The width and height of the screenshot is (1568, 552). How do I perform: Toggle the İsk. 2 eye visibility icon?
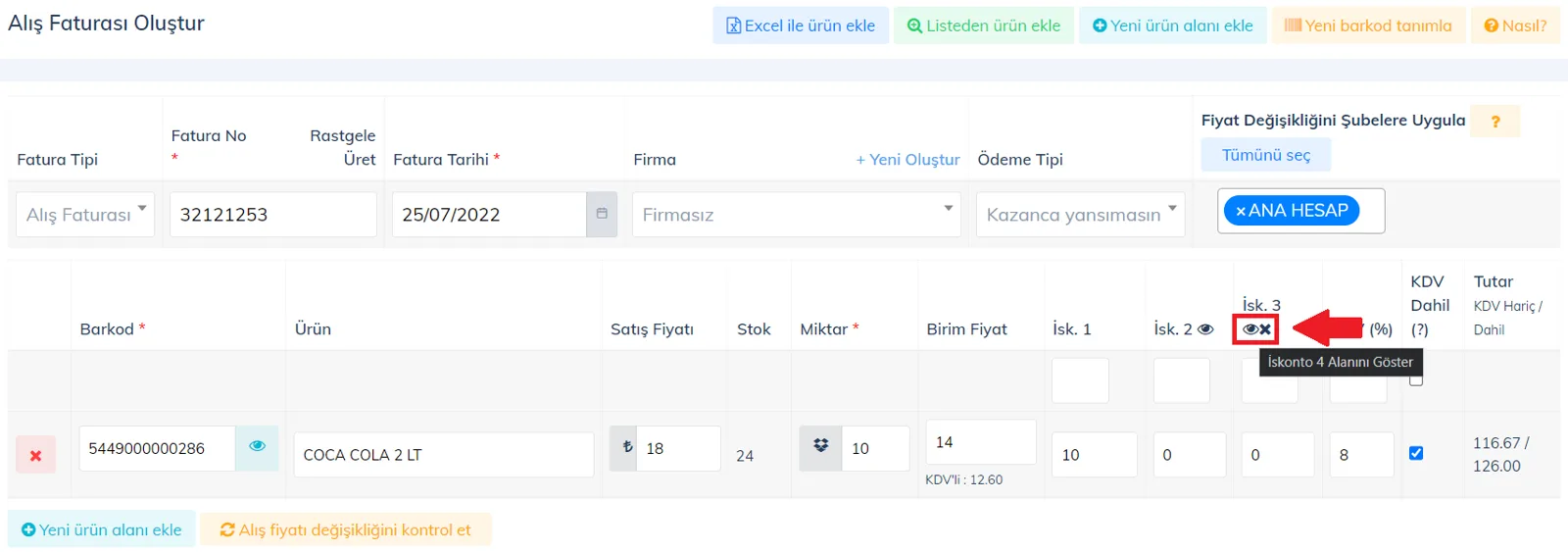(1205, 329)
